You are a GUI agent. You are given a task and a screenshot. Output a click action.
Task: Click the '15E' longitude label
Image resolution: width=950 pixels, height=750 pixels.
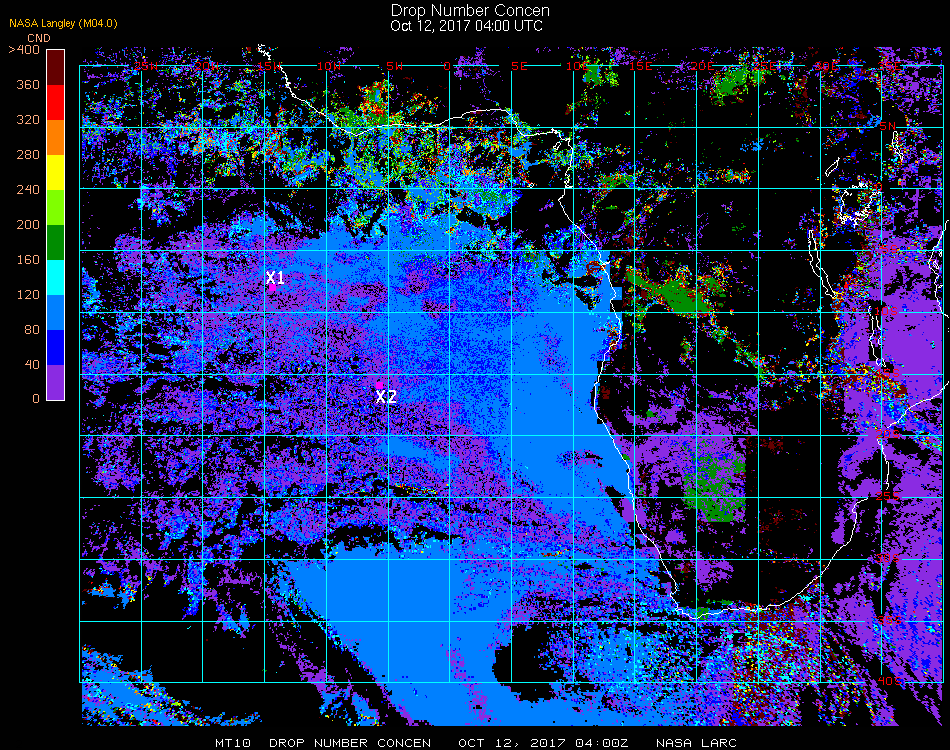tap(640, 66)
